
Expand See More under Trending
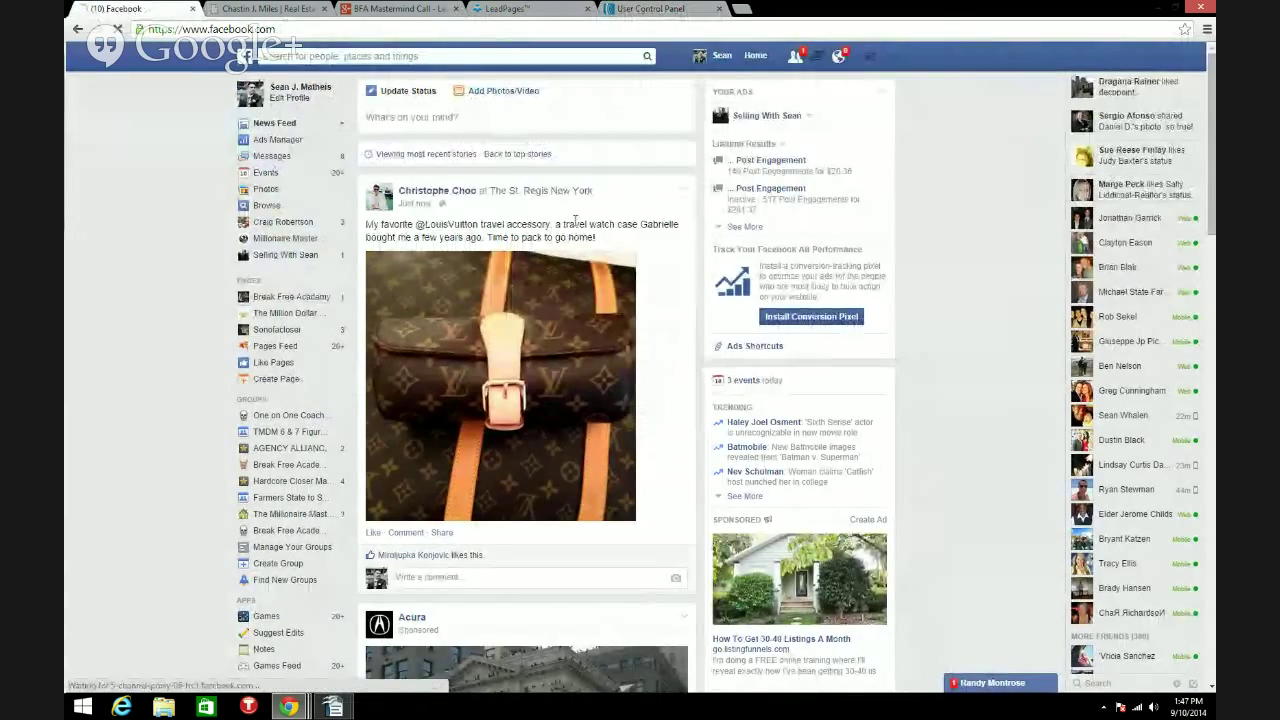point(744,496)
